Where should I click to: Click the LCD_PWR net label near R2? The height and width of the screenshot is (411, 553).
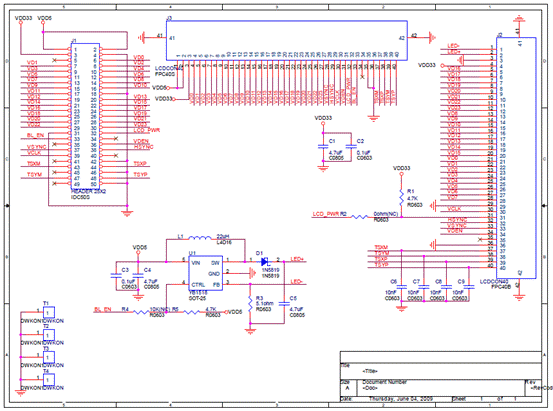click(326, 214)
